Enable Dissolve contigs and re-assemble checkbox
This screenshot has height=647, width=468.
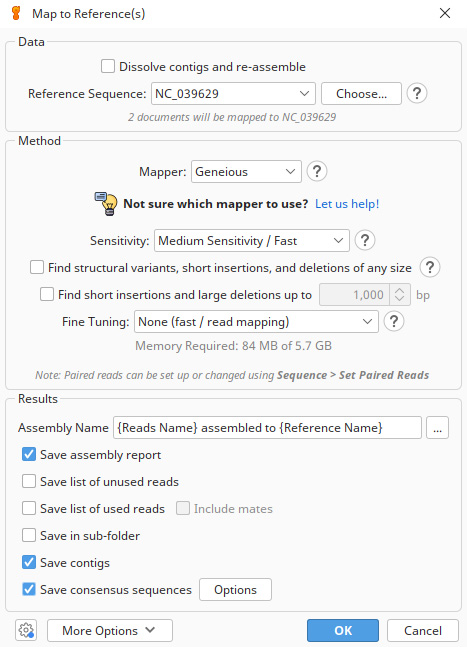click(108, 66)
